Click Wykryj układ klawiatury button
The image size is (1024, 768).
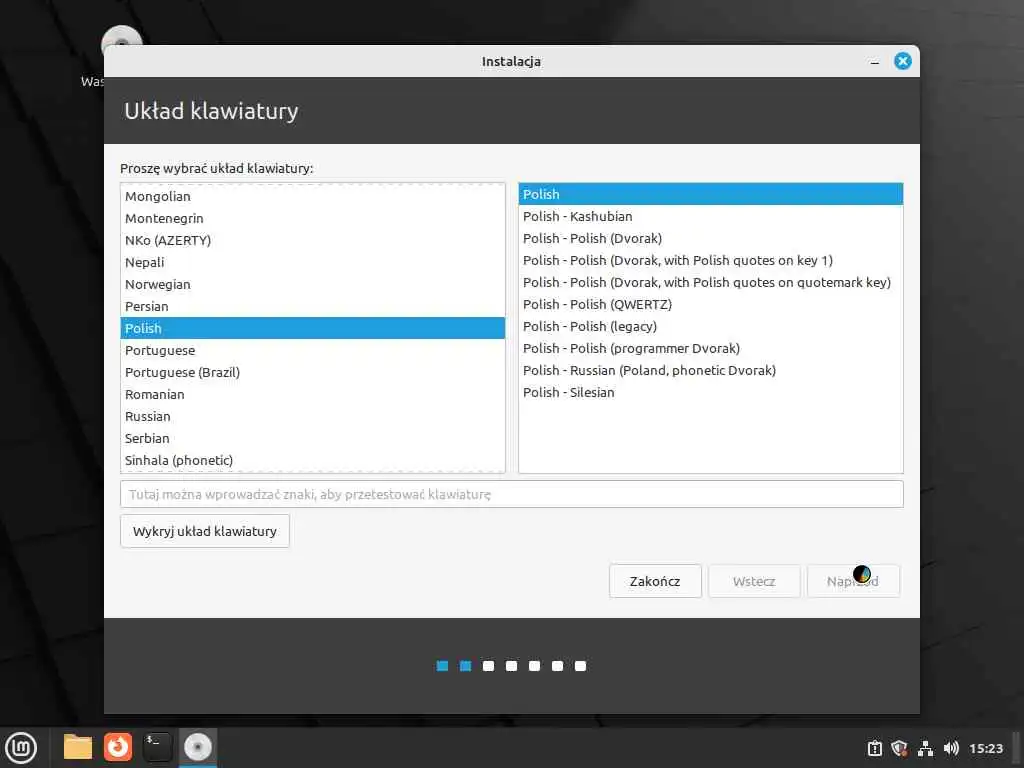click(x=204, y=531)
